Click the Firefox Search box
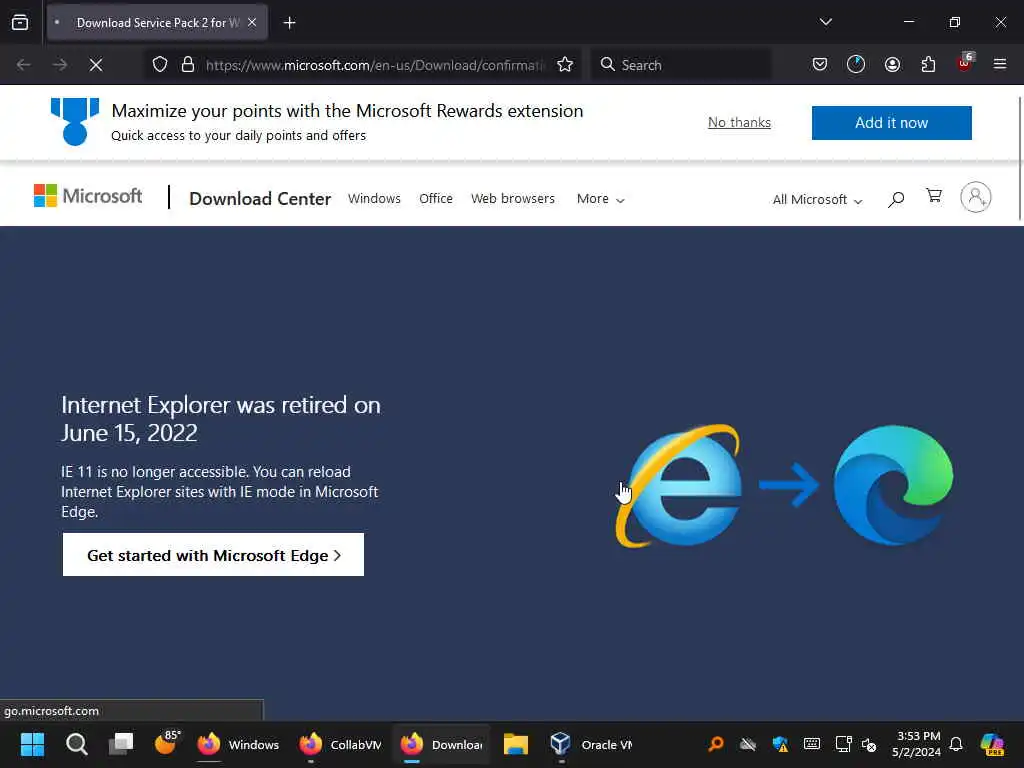 tap(680, 65)
